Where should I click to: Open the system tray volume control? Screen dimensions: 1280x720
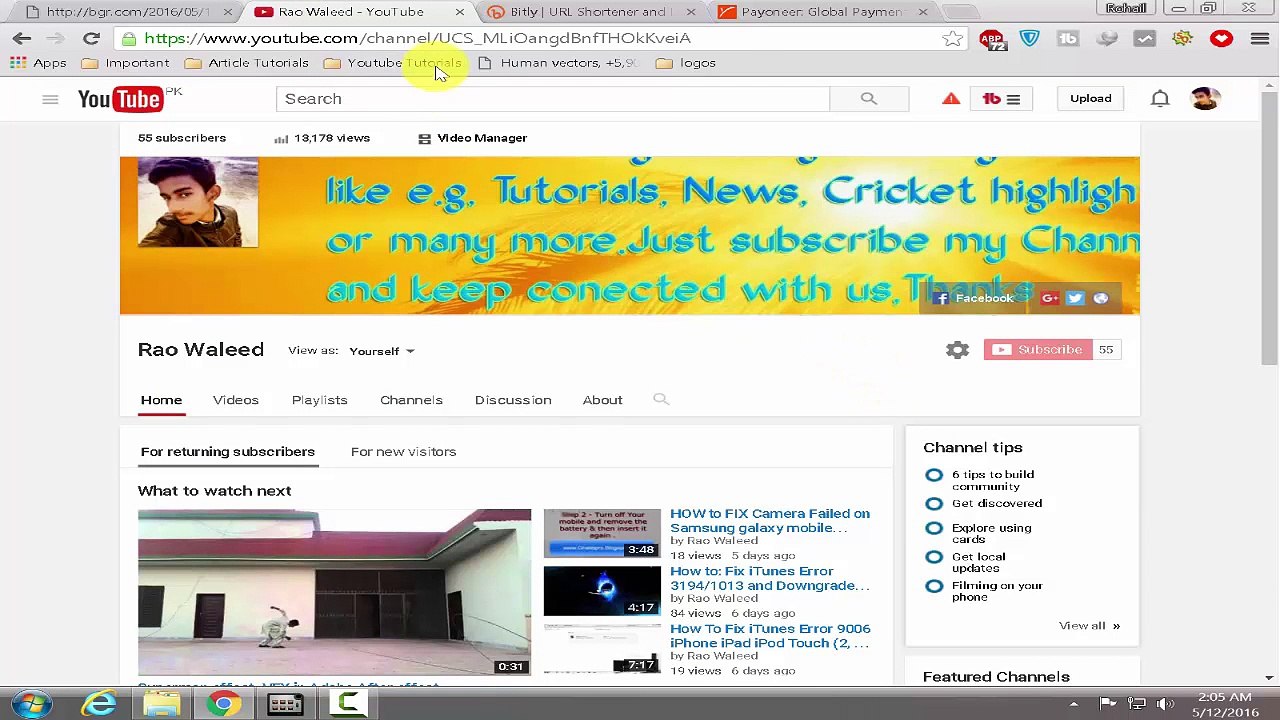pyautogui.click(x=1165, y=704)
